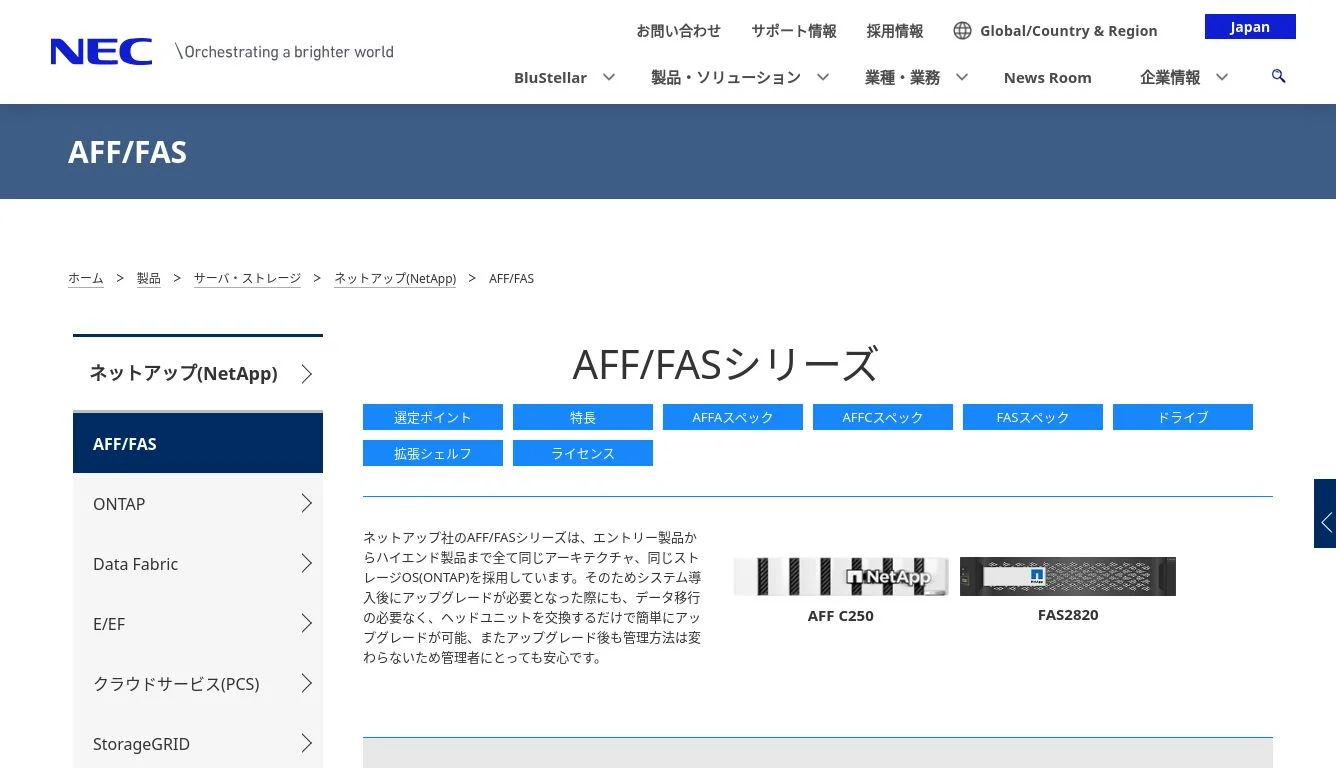
Task: Jump to 拡張シェルフ section
Action: [433, 453]
